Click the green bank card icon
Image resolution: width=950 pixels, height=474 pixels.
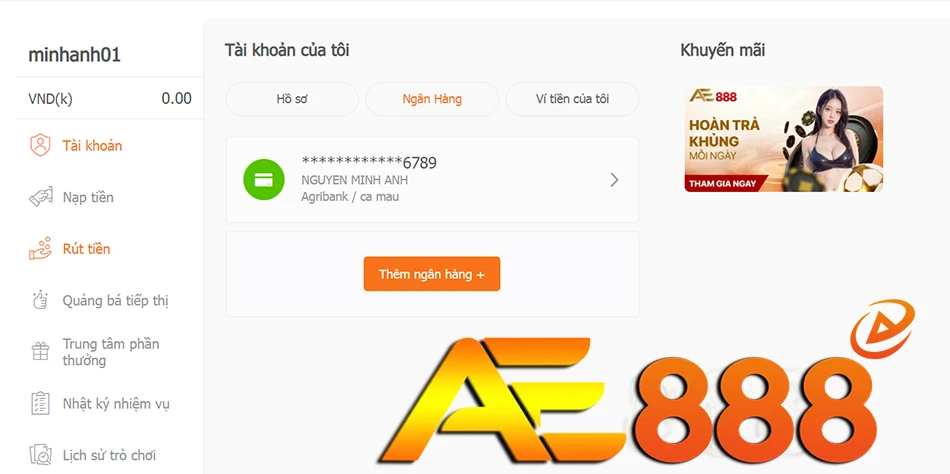coord(264,179)
